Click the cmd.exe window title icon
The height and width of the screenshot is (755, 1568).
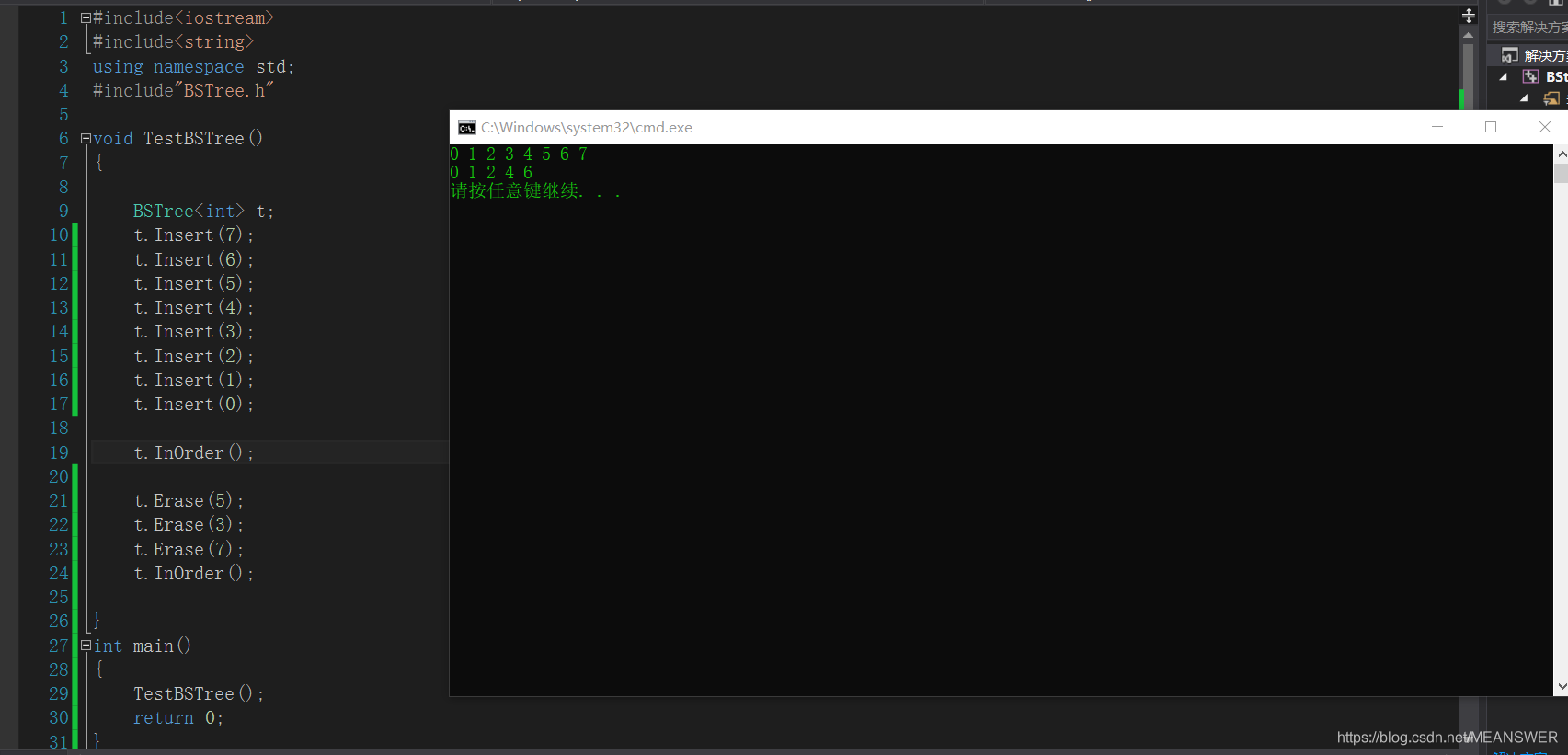pos(467,128)
